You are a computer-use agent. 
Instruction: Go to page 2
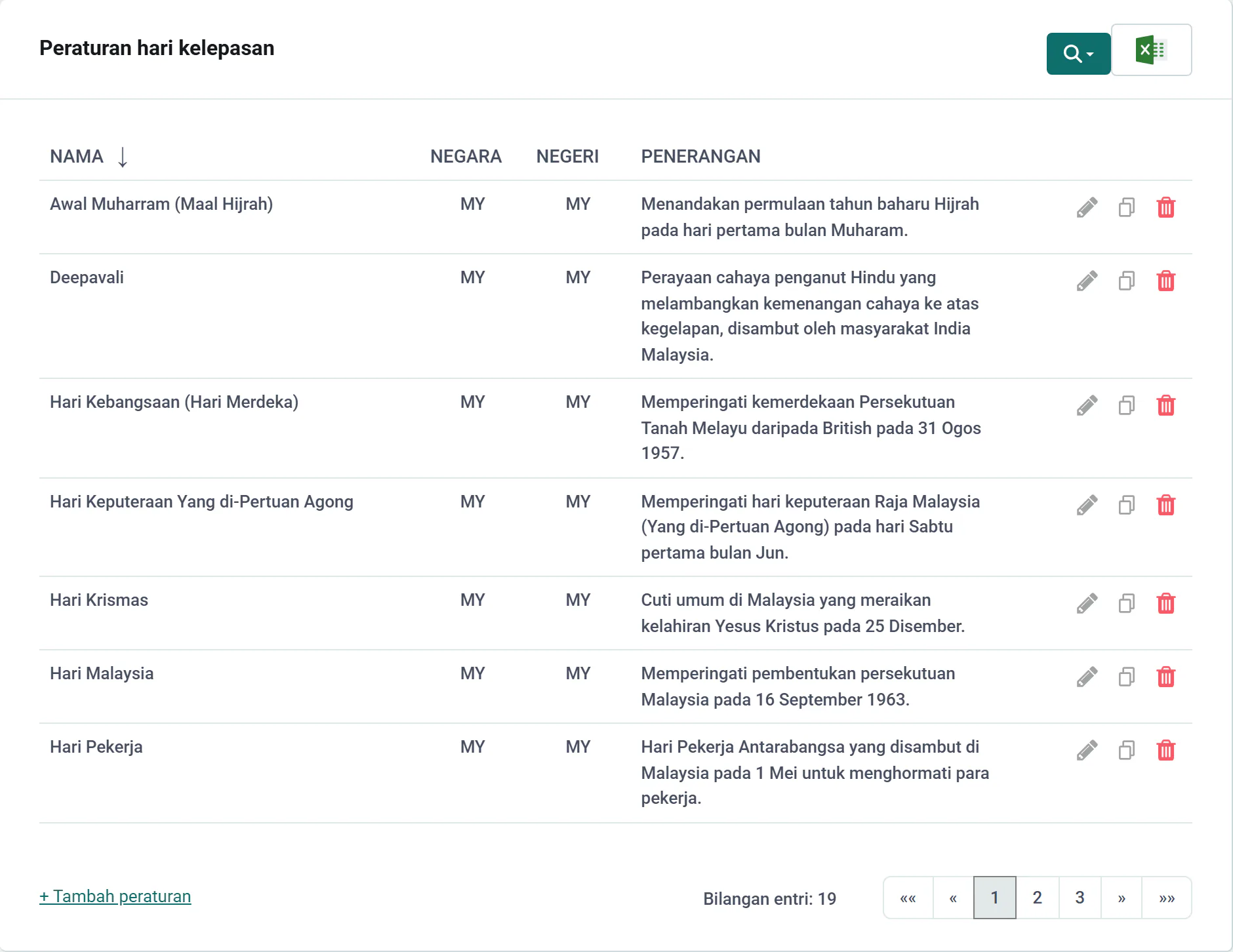[x=1038, y=898]
